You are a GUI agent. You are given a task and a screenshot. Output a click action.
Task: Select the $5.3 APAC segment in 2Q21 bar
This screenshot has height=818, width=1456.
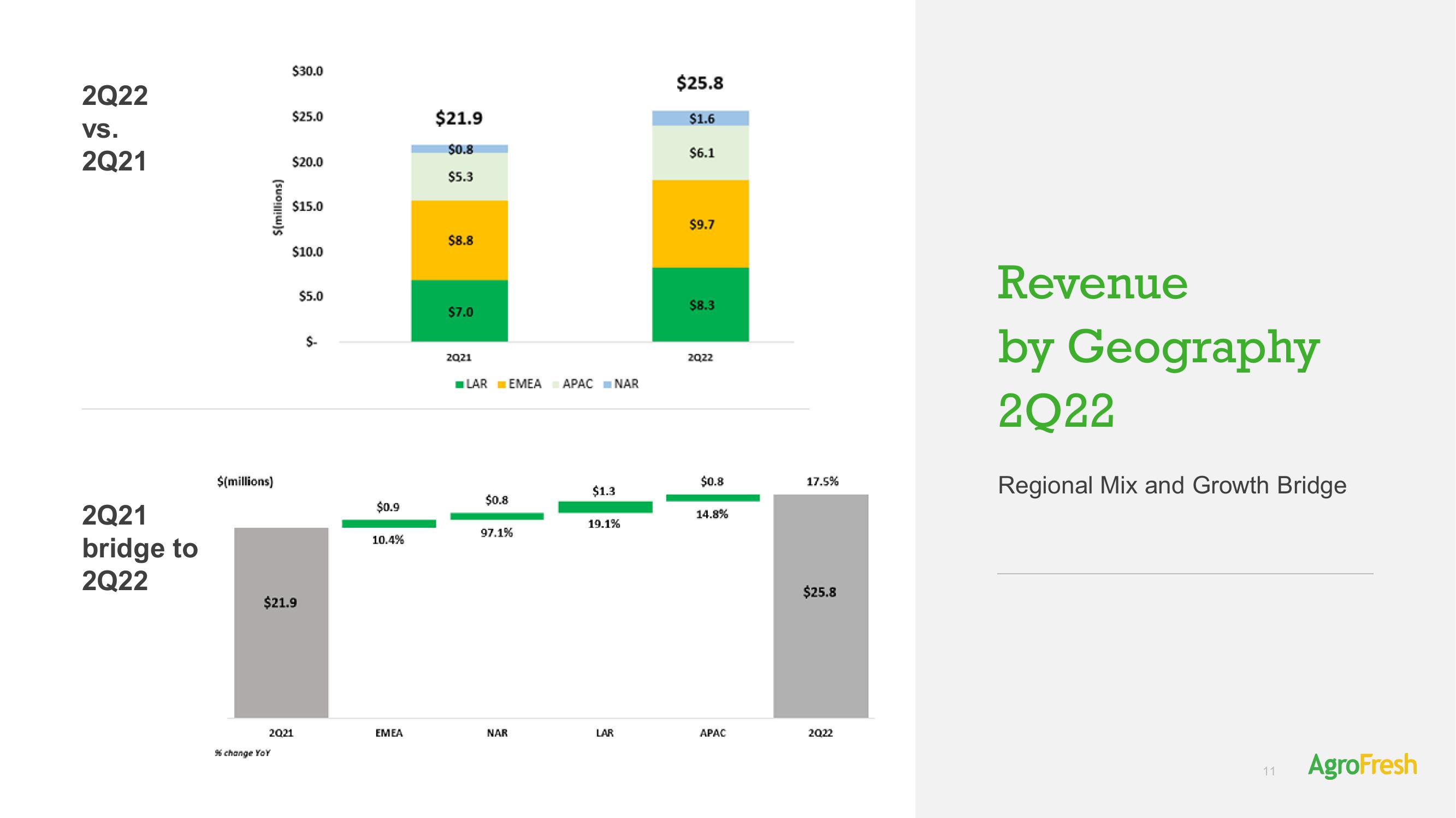click(x=459, y=176)
